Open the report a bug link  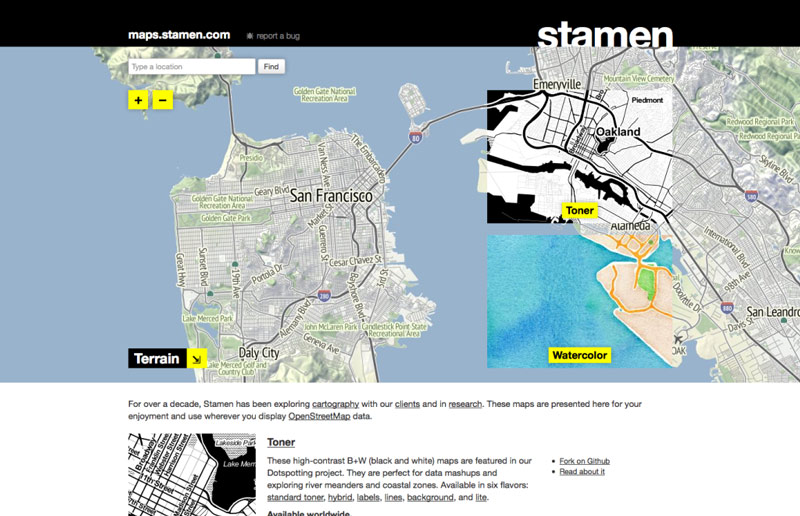coord(278,36)
